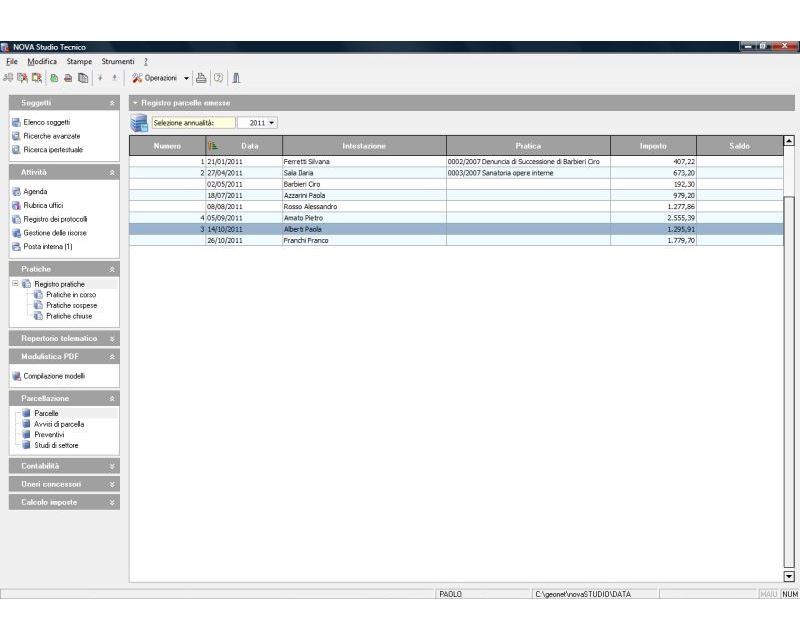The width and height of the screenshot is (800, 640).
Task: Open the ? help menu
Action: [x=146, y=61]
